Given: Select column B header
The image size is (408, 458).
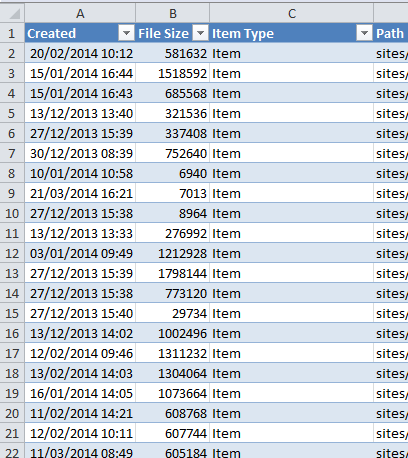Looking at the screenshot, I should click(x=172, y=13).
